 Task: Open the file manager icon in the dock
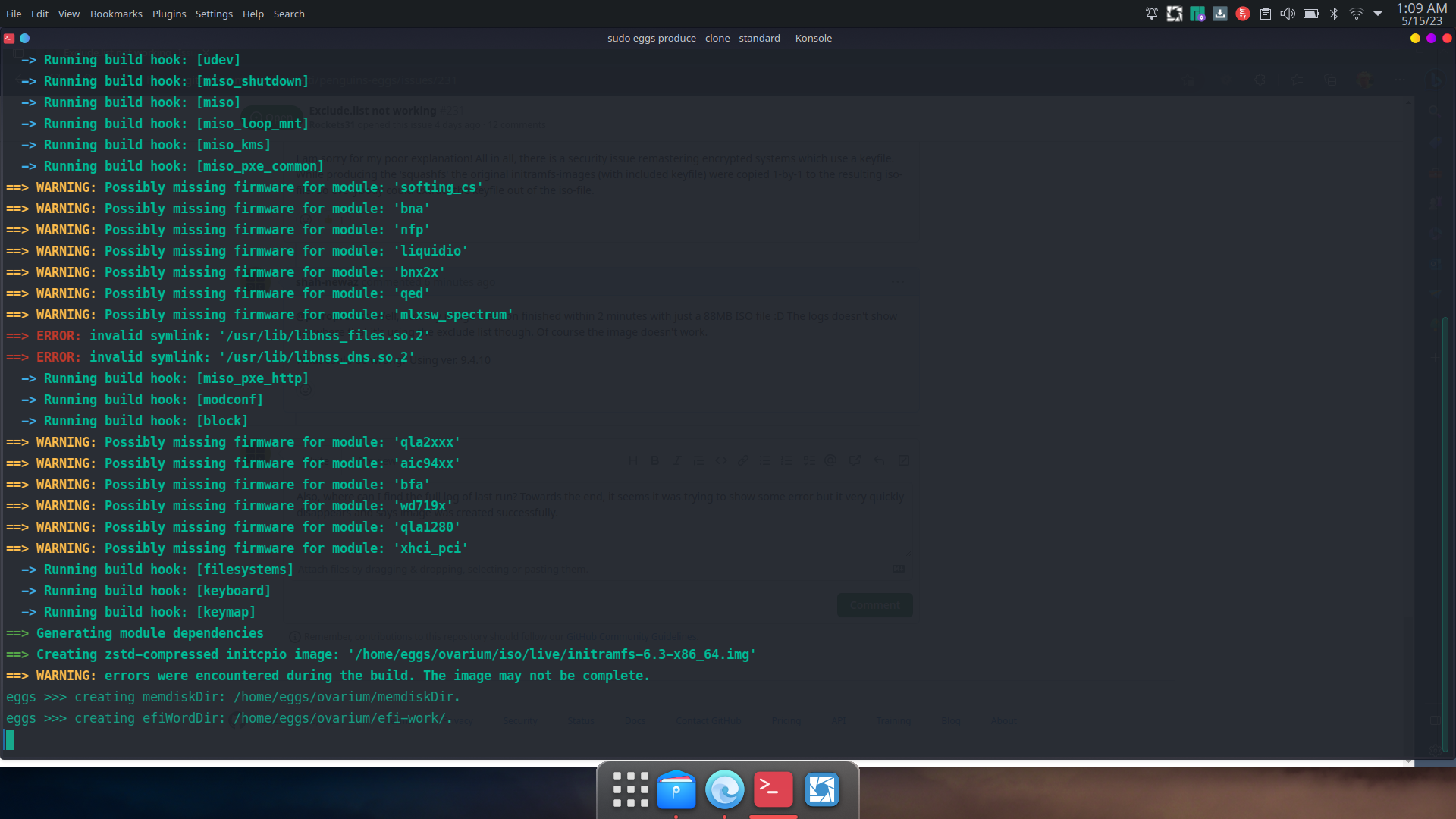click(676, 789)
